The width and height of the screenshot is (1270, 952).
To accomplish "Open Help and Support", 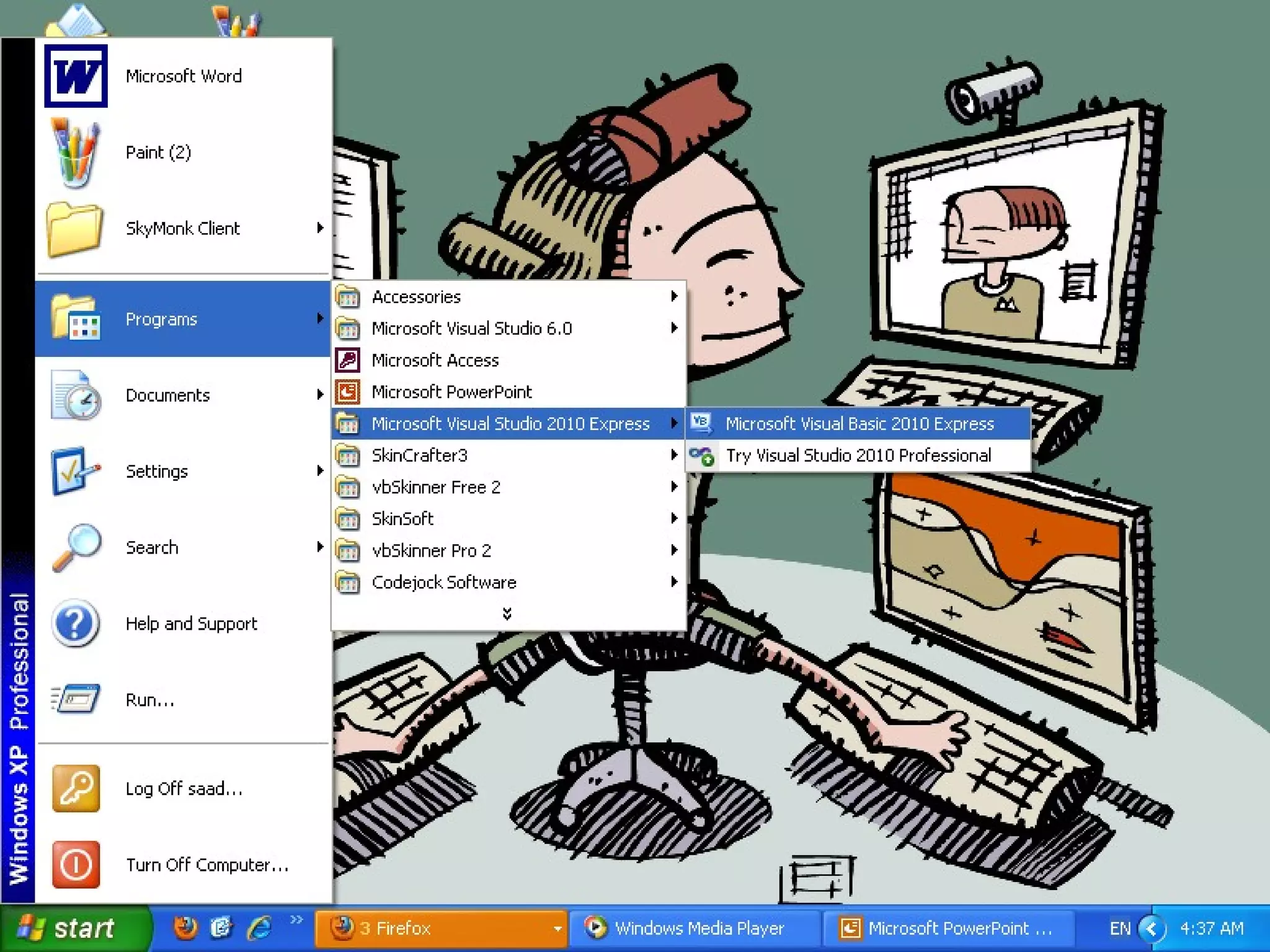I will point(190,624).
